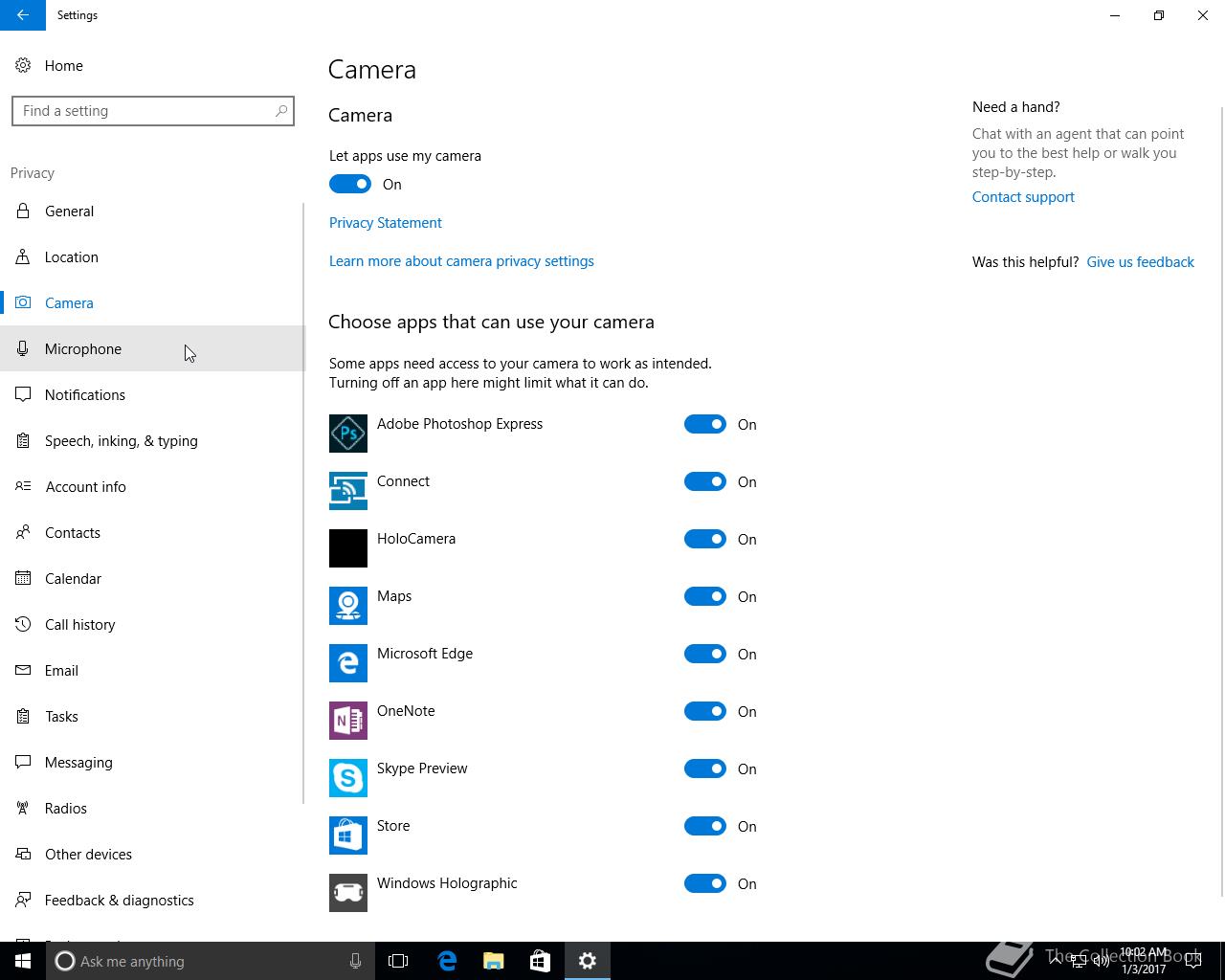Select Contacts in the sidebar

pos(152,533)
